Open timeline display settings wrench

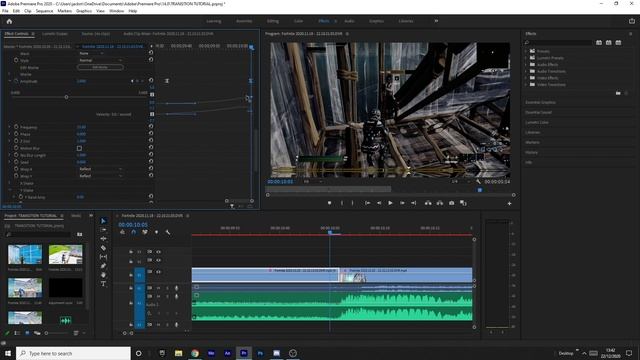pyautogui.click(x=168, y=232)
